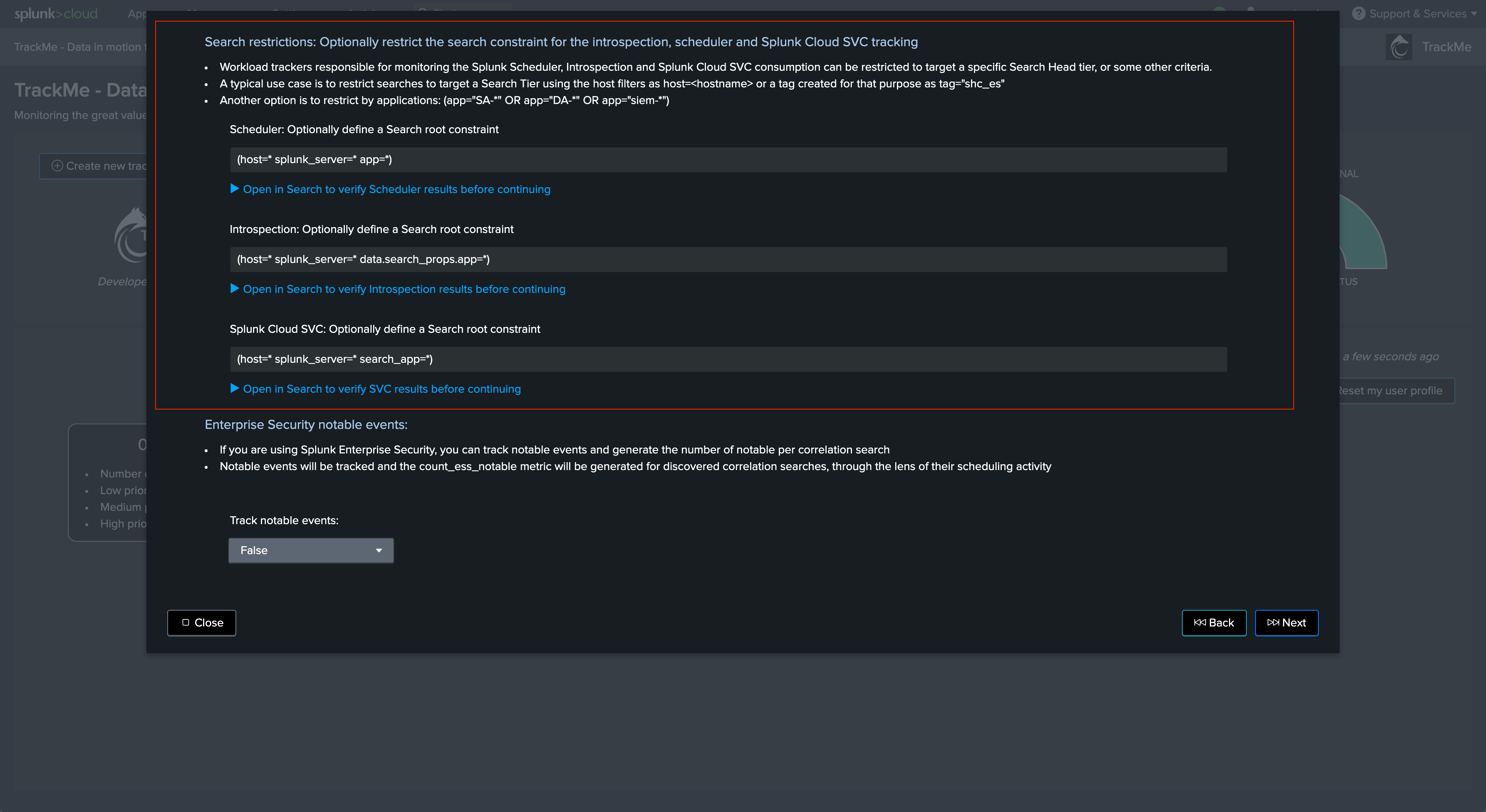Open Introspection results in Search link
This screenshot has width=1486, height=812.
pos(404,289)
